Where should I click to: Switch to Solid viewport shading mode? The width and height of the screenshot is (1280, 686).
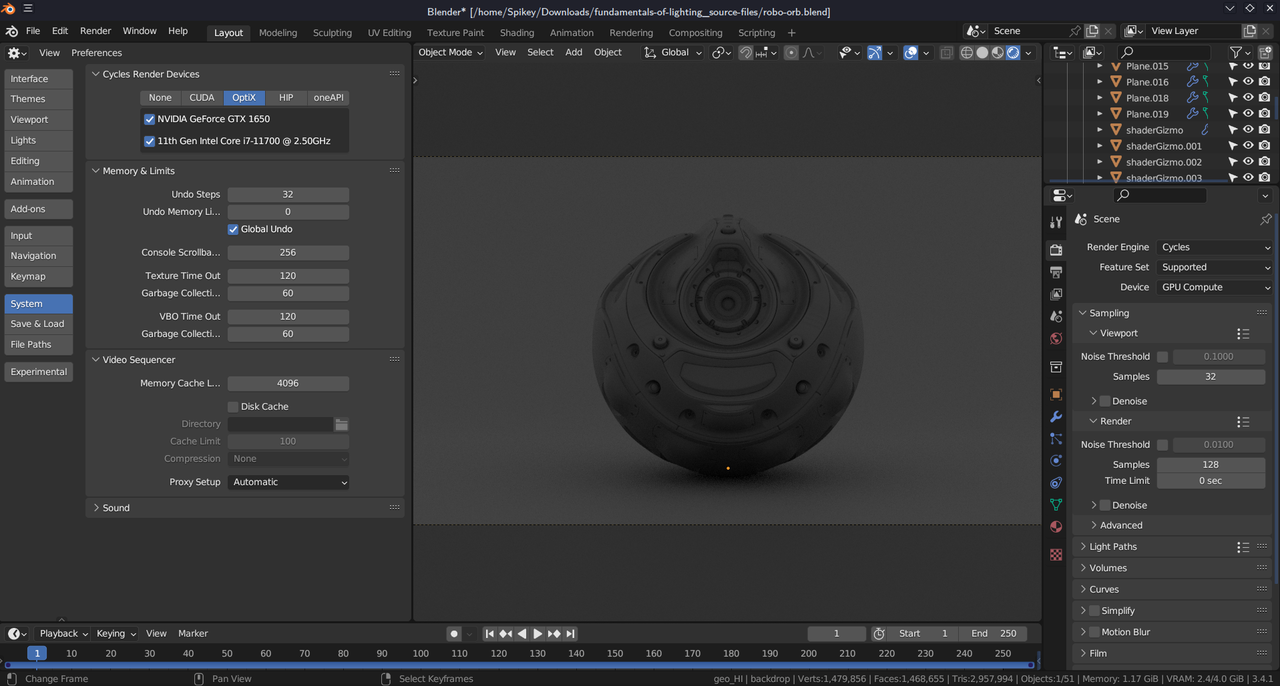(982, 52)
